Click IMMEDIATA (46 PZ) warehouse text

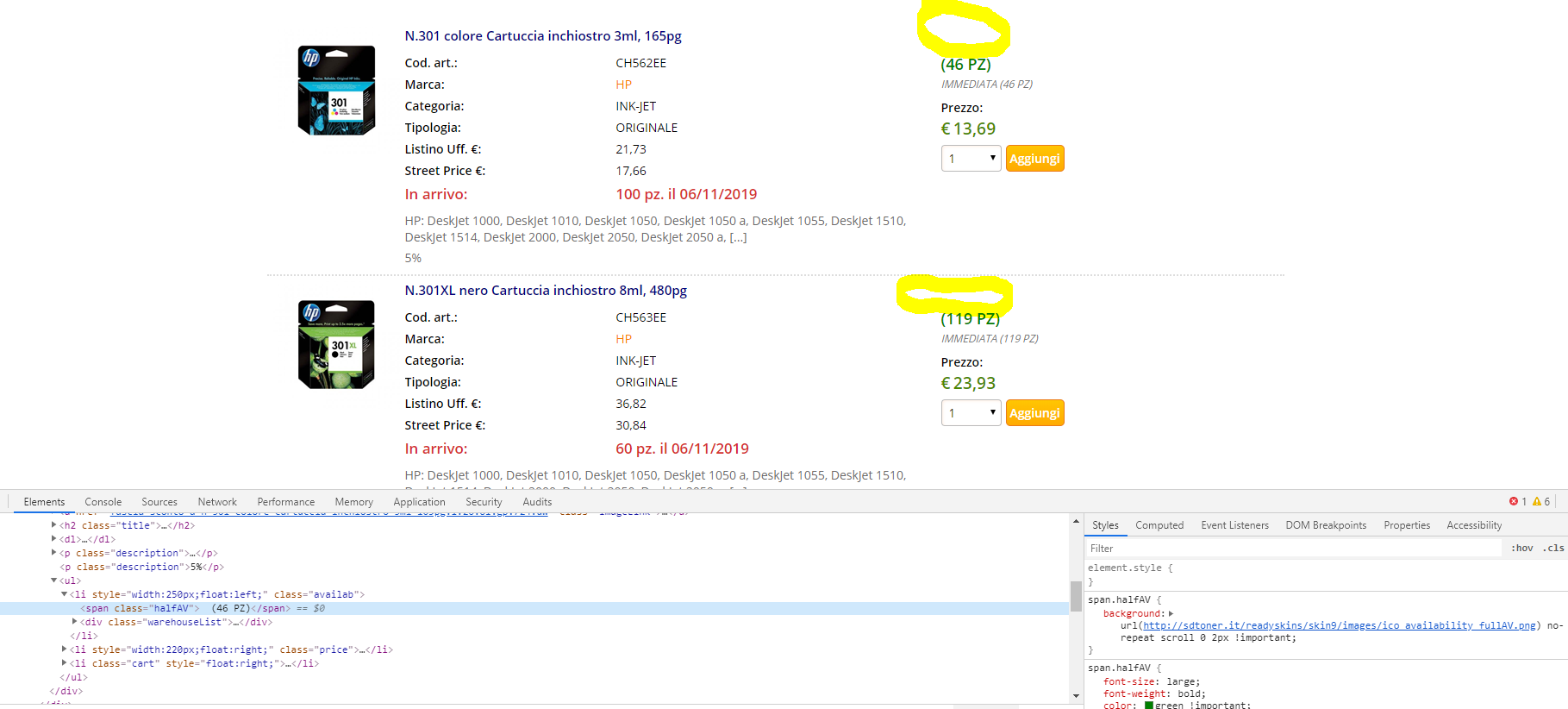click(987, 85)
